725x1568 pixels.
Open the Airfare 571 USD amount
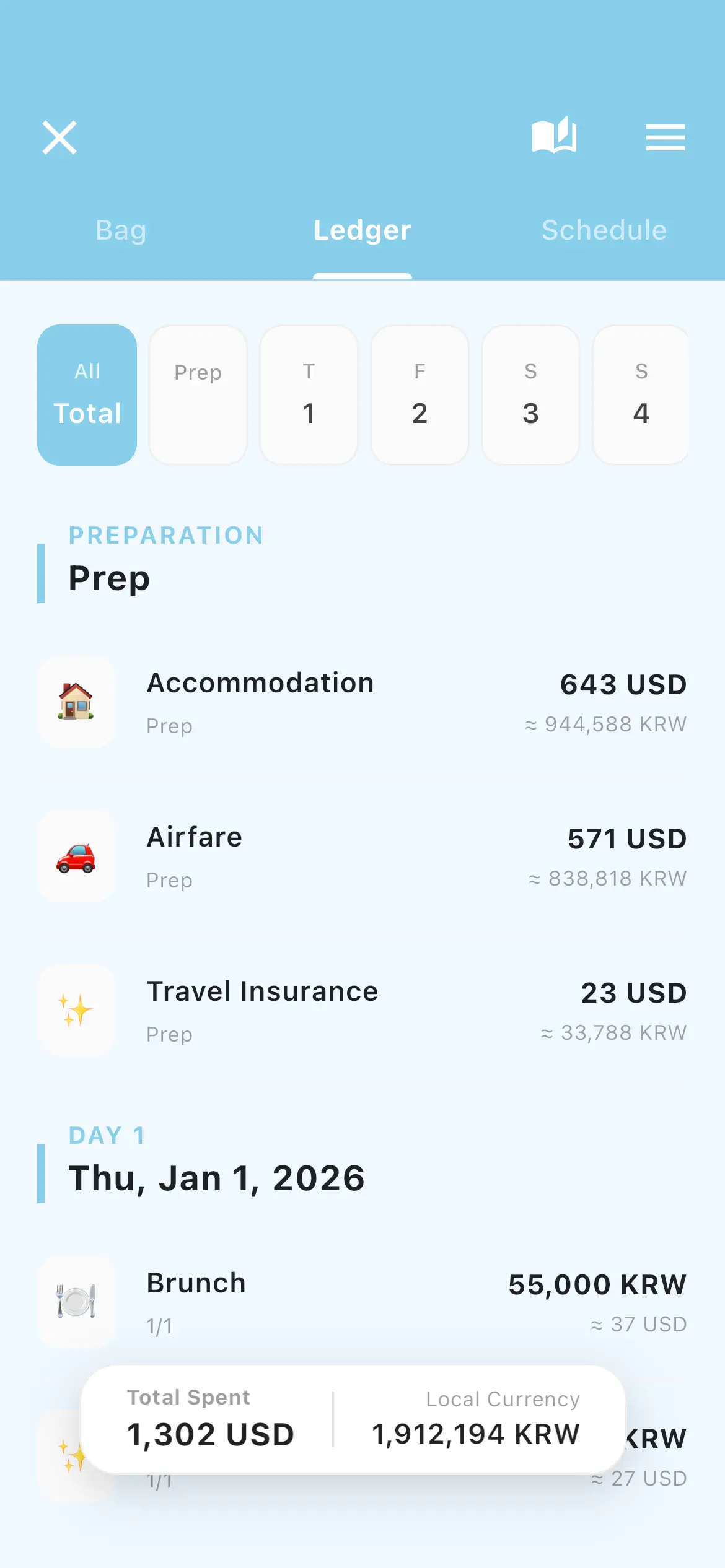pyautogui.click(x=626, y=839)
